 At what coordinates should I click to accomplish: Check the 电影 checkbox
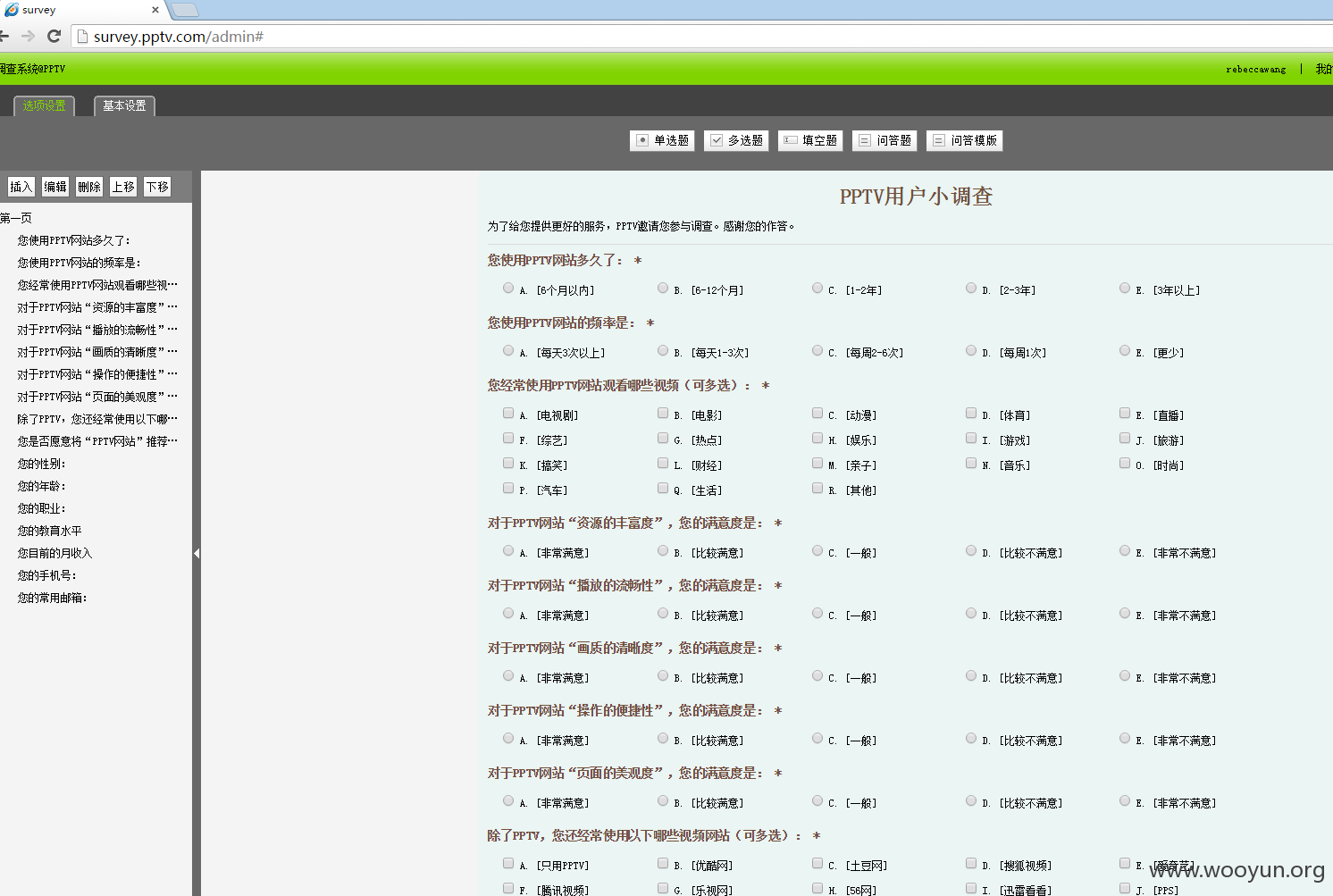point(663,413)
